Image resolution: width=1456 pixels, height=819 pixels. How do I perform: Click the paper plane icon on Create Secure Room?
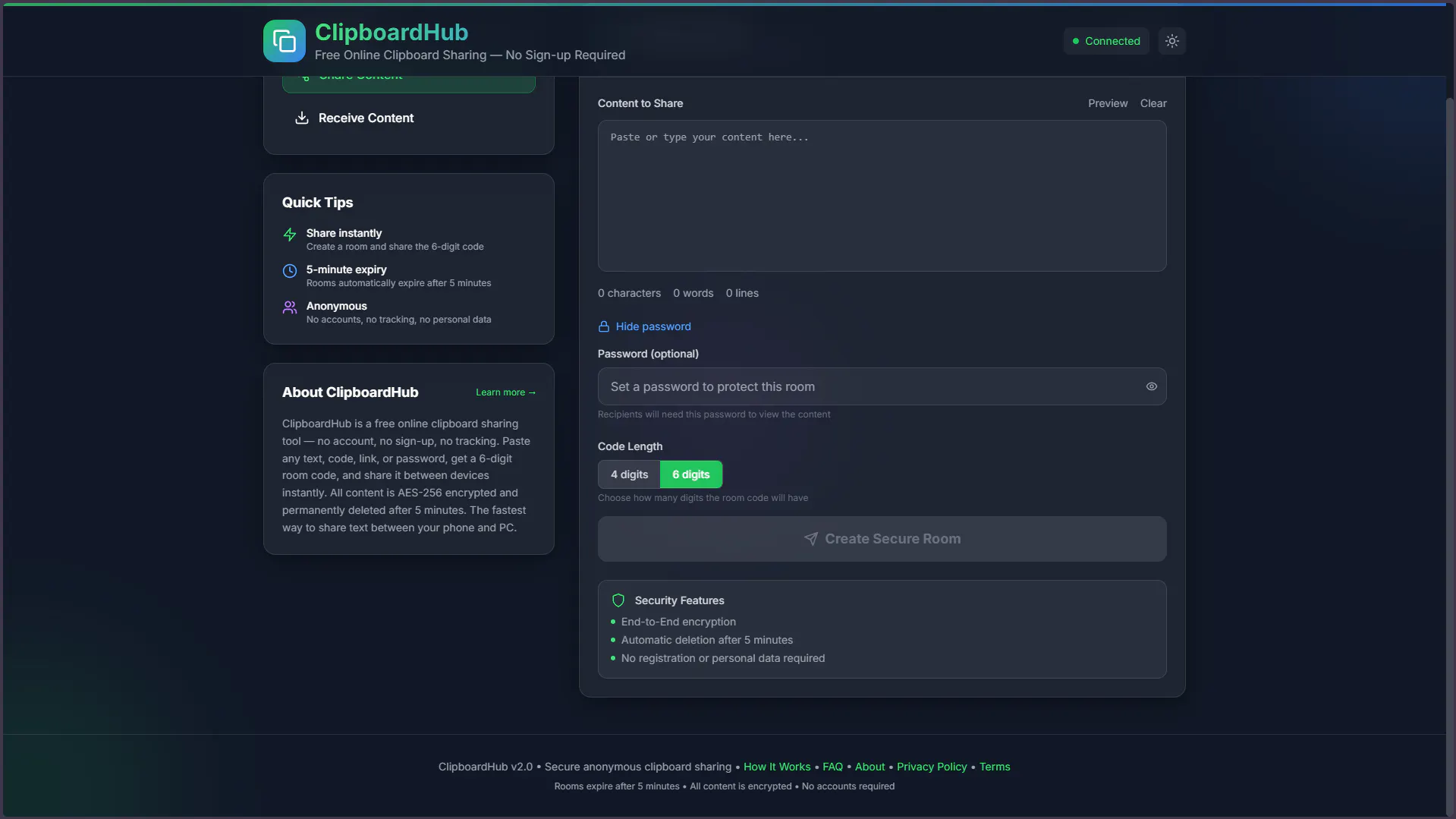(810, 539)
